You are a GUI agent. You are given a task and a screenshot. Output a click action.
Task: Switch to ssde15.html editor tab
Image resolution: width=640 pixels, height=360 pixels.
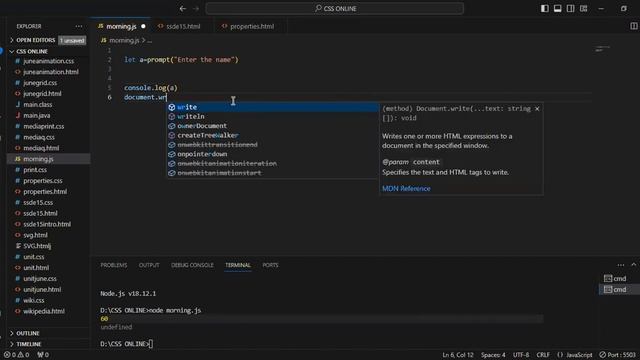(x=183, y=26)
